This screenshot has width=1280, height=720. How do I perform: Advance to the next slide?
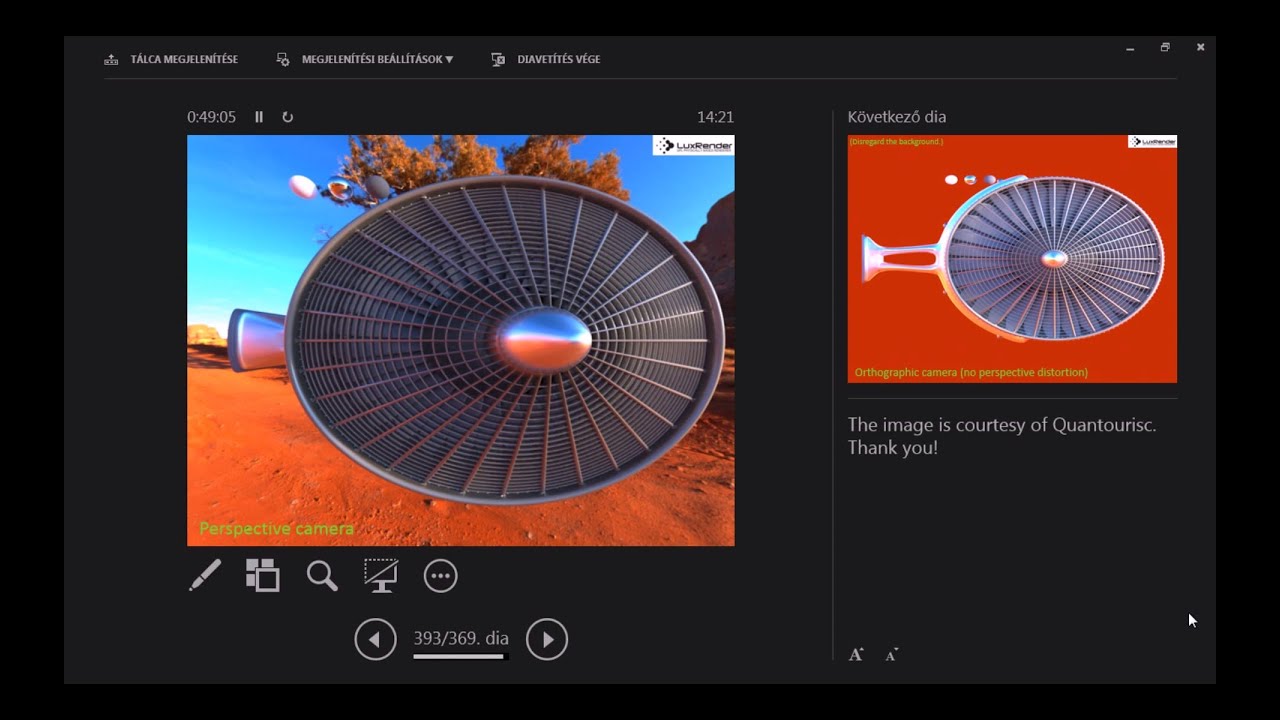(x=547, y=639)
